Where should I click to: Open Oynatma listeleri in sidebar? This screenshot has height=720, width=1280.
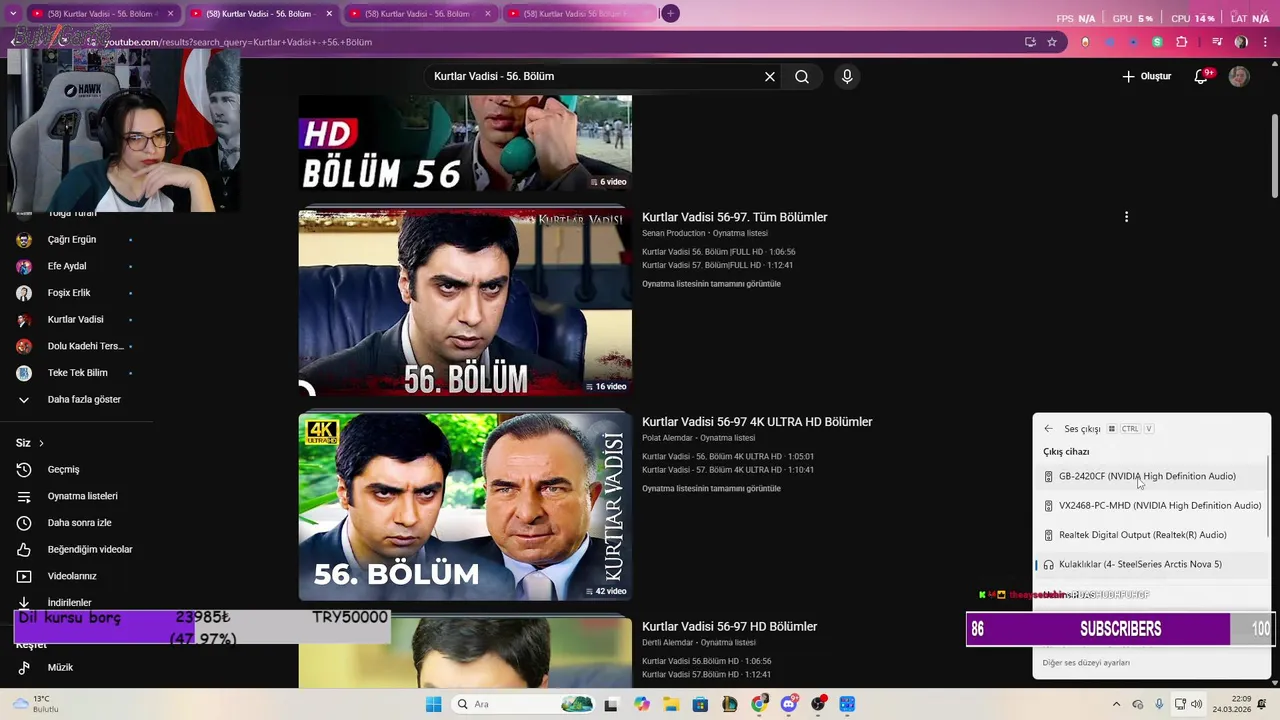pos(82,496)
